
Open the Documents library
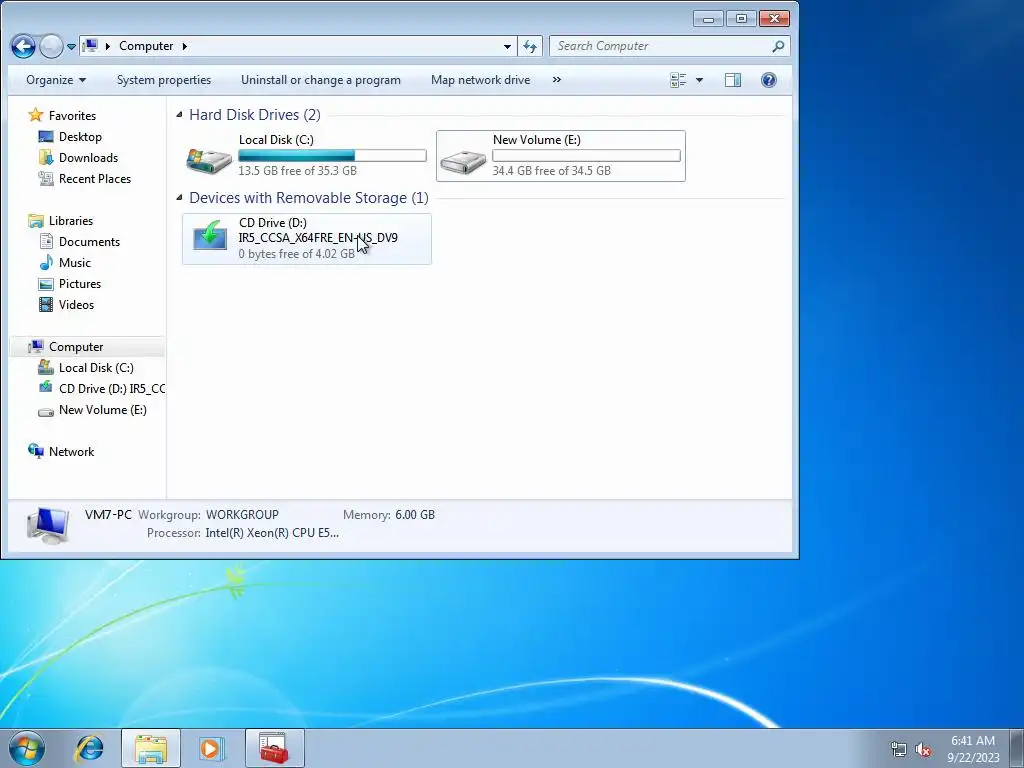[89, 242]
